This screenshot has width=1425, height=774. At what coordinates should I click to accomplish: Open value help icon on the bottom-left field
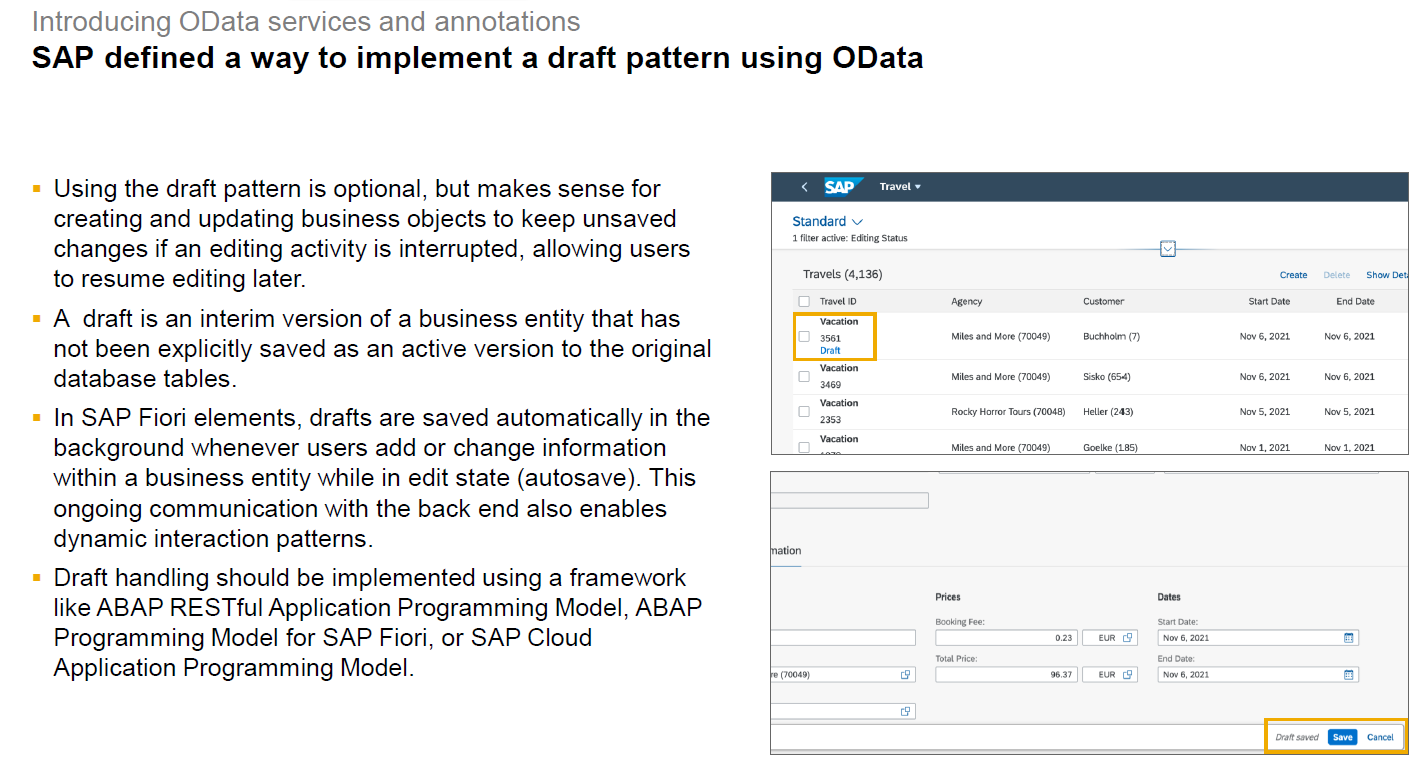905,711
